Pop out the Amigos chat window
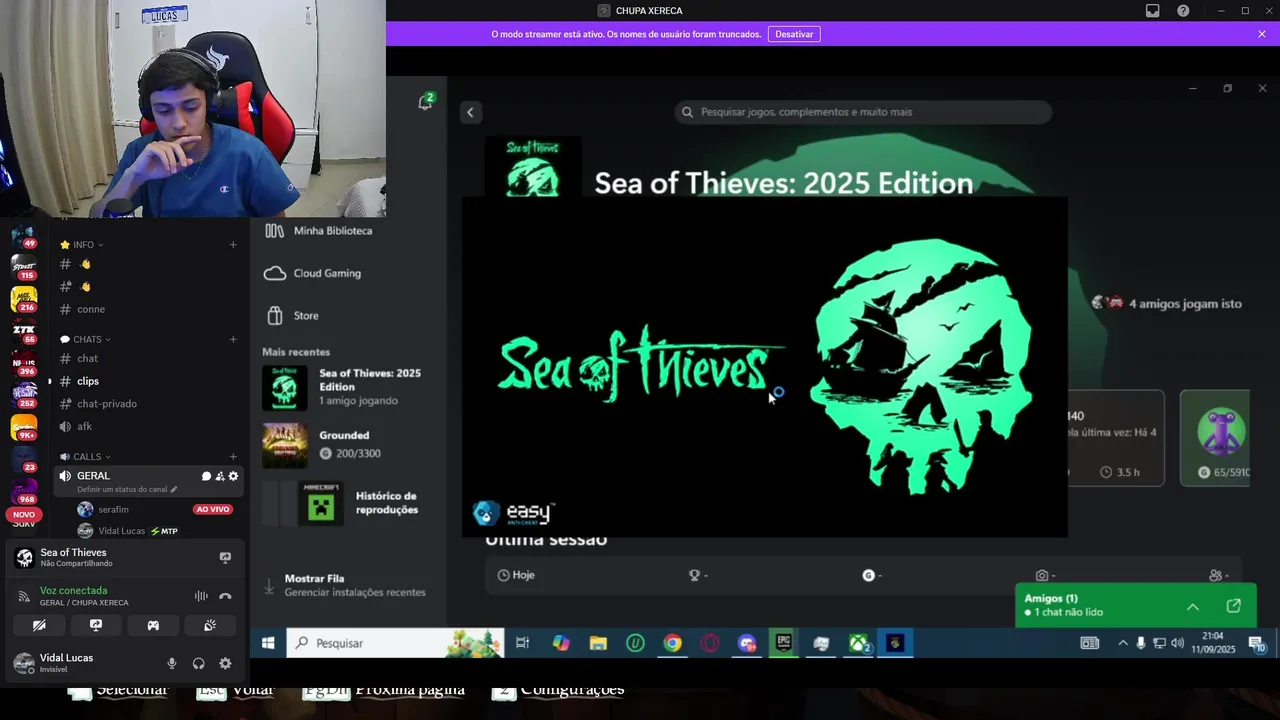The height and width of the screenshot is (720, 1280). [1234, 606]
